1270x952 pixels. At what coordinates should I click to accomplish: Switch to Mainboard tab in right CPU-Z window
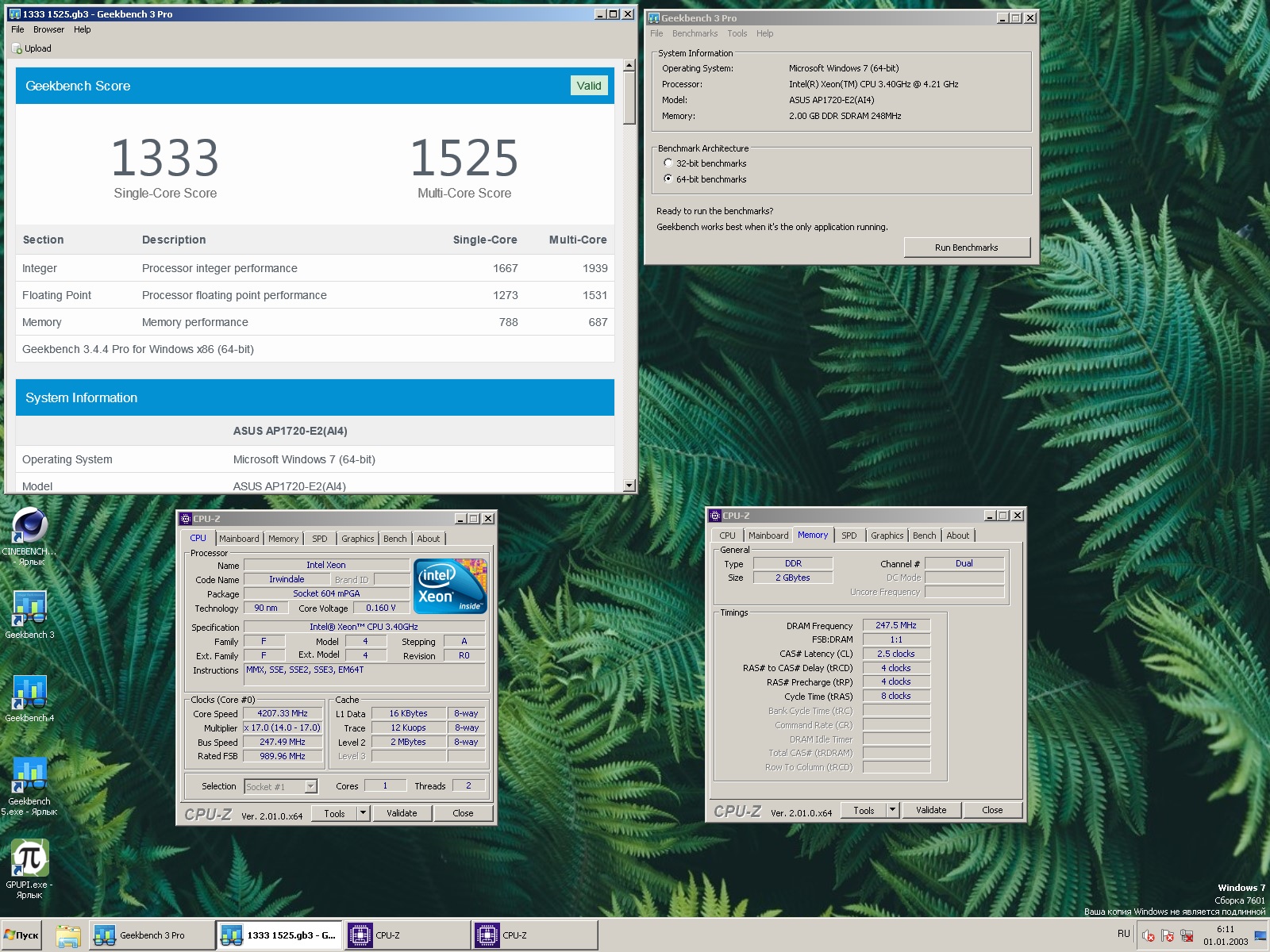[x=768, y=535]
